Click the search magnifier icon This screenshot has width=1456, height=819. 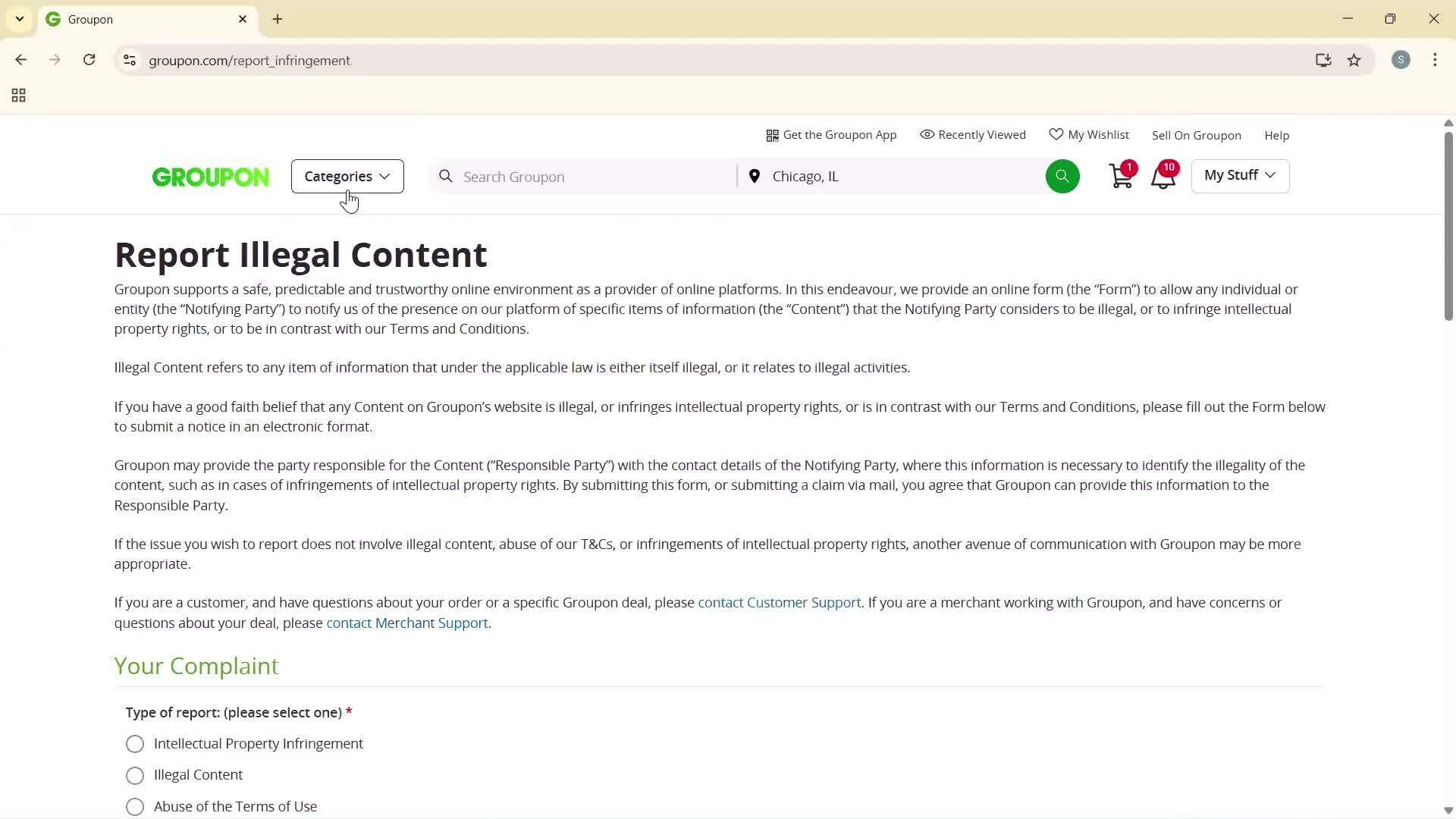click(x=1062, y=176)
